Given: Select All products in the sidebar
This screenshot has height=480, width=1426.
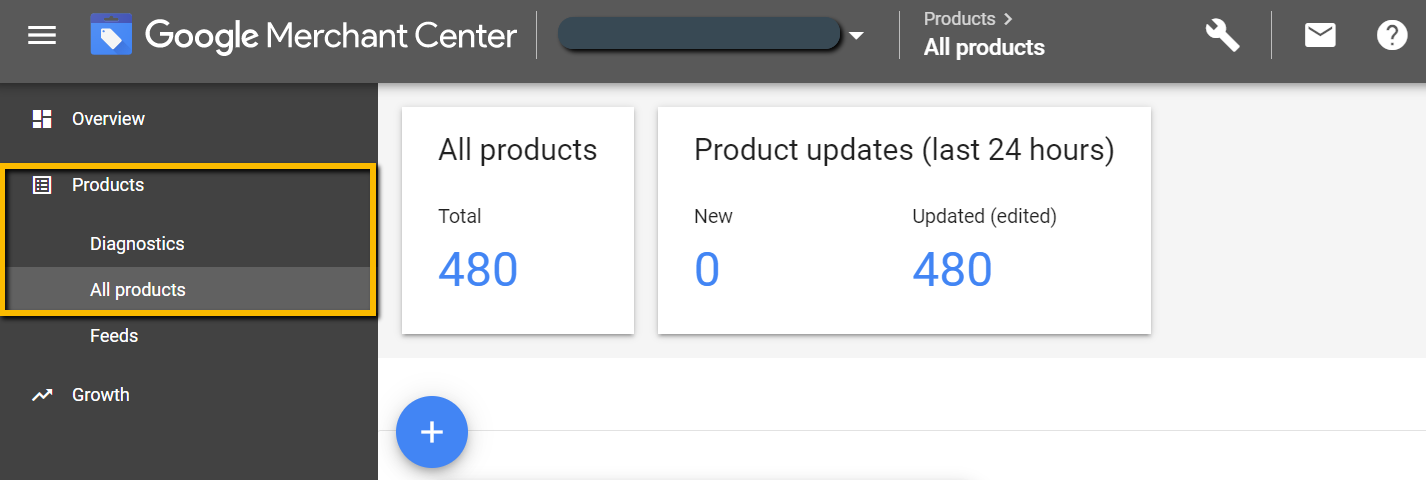Looking at the screenshot, I should [x=138, y=290].
